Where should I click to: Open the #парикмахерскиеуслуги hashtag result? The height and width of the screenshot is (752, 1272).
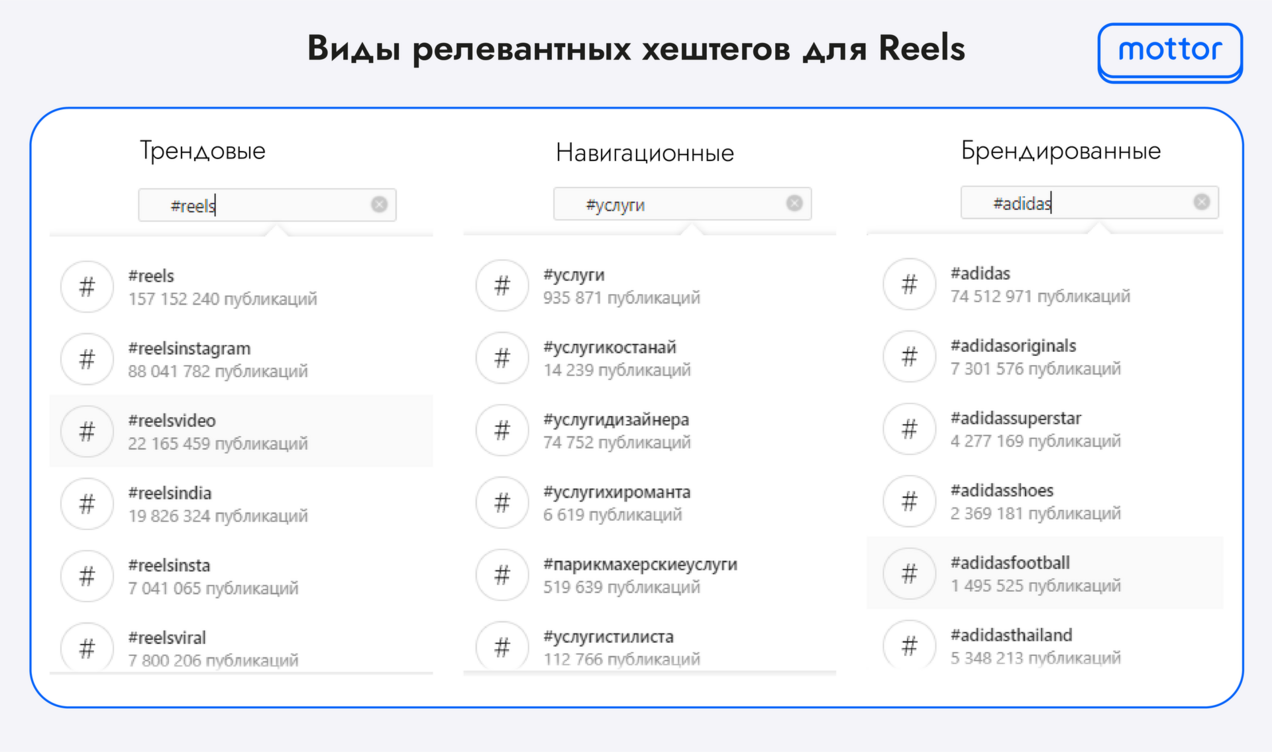[650, 575]
